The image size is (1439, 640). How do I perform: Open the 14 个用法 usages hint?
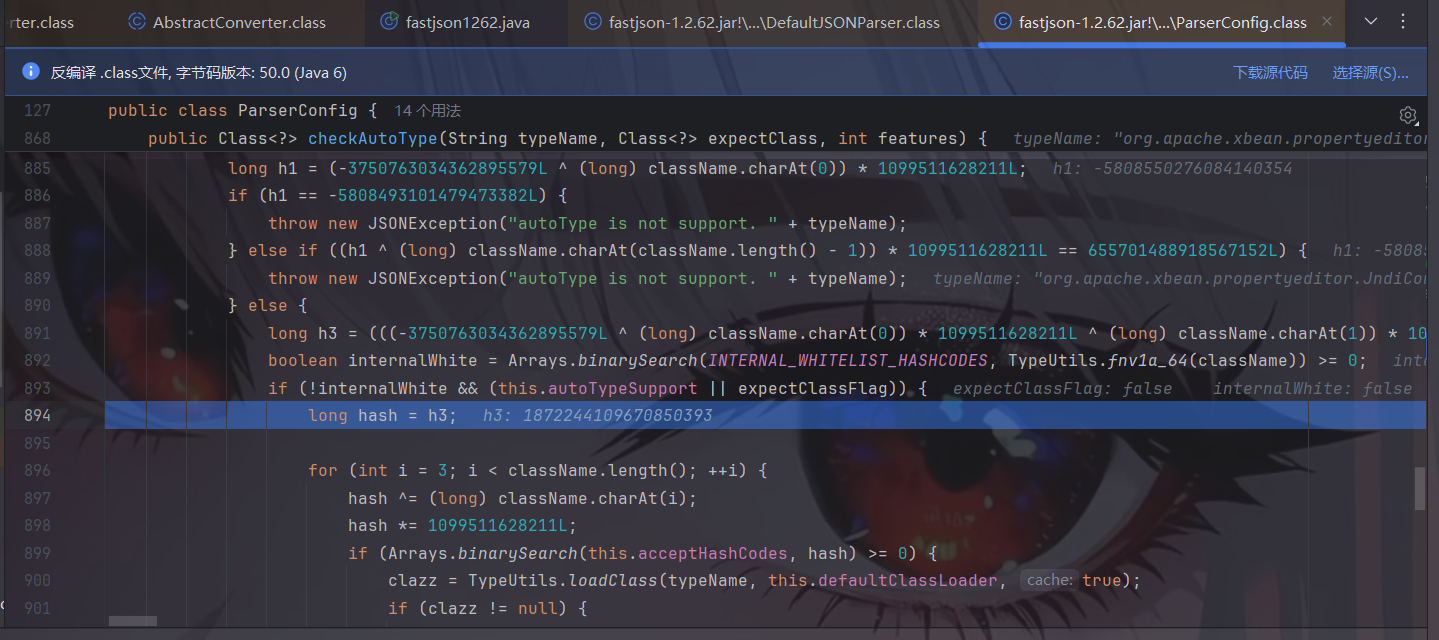(427, 110)
